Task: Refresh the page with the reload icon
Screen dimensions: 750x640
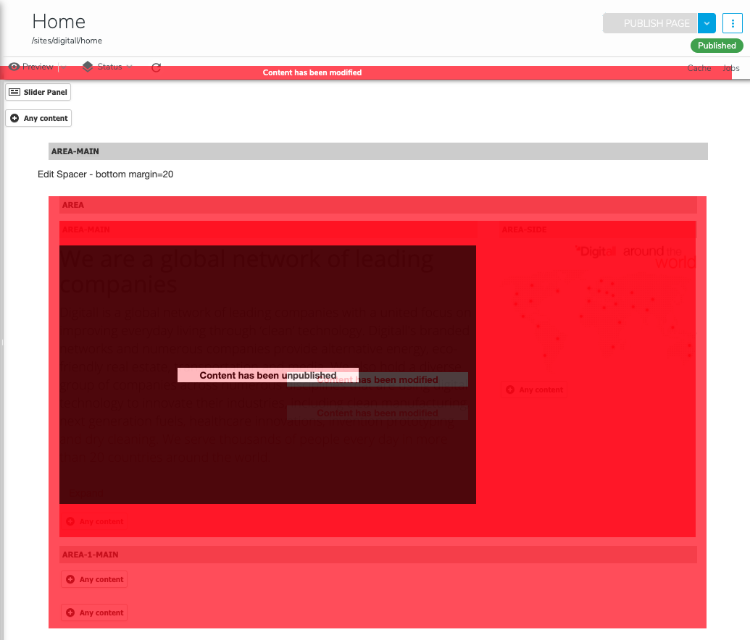Action: pyautogui.click(x=156, y=67)
